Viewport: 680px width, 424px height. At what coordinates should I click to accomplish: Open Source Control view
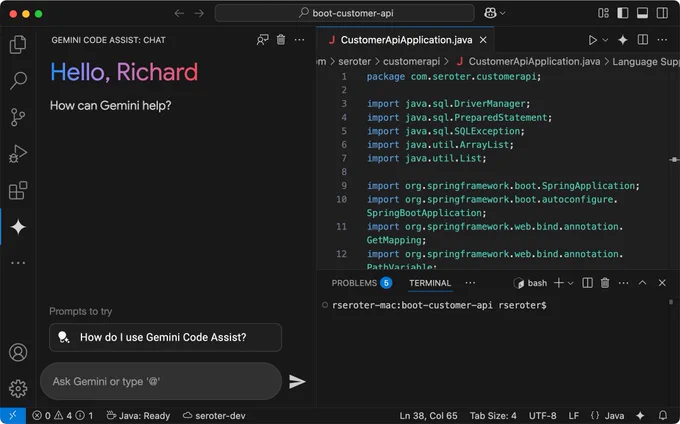(x=18, y=117)
